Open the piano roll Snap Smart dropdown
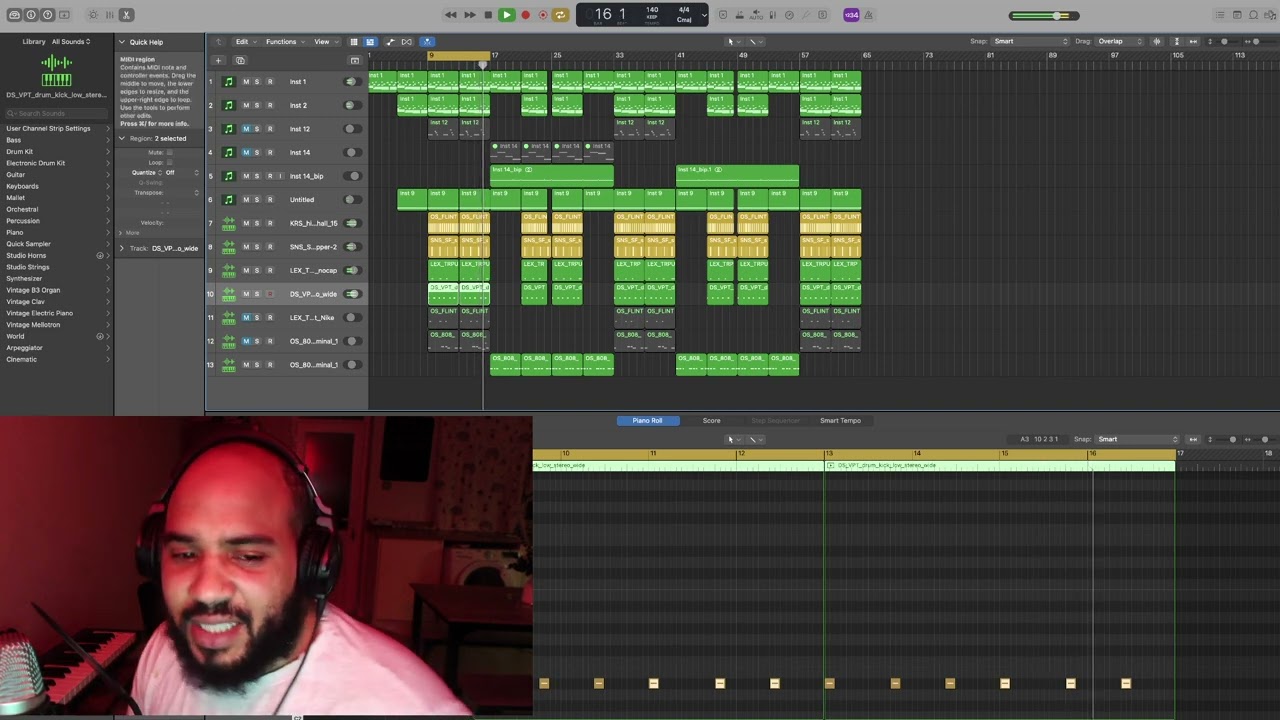1280x720 pixels. (1138, 439)
